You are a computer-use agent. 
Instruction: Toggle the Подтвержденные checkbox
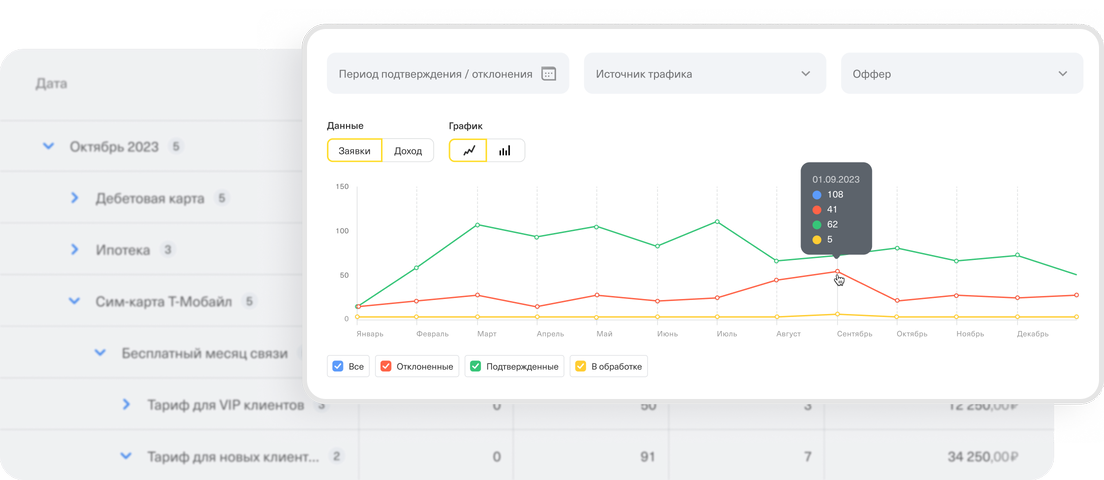(476, 366)
